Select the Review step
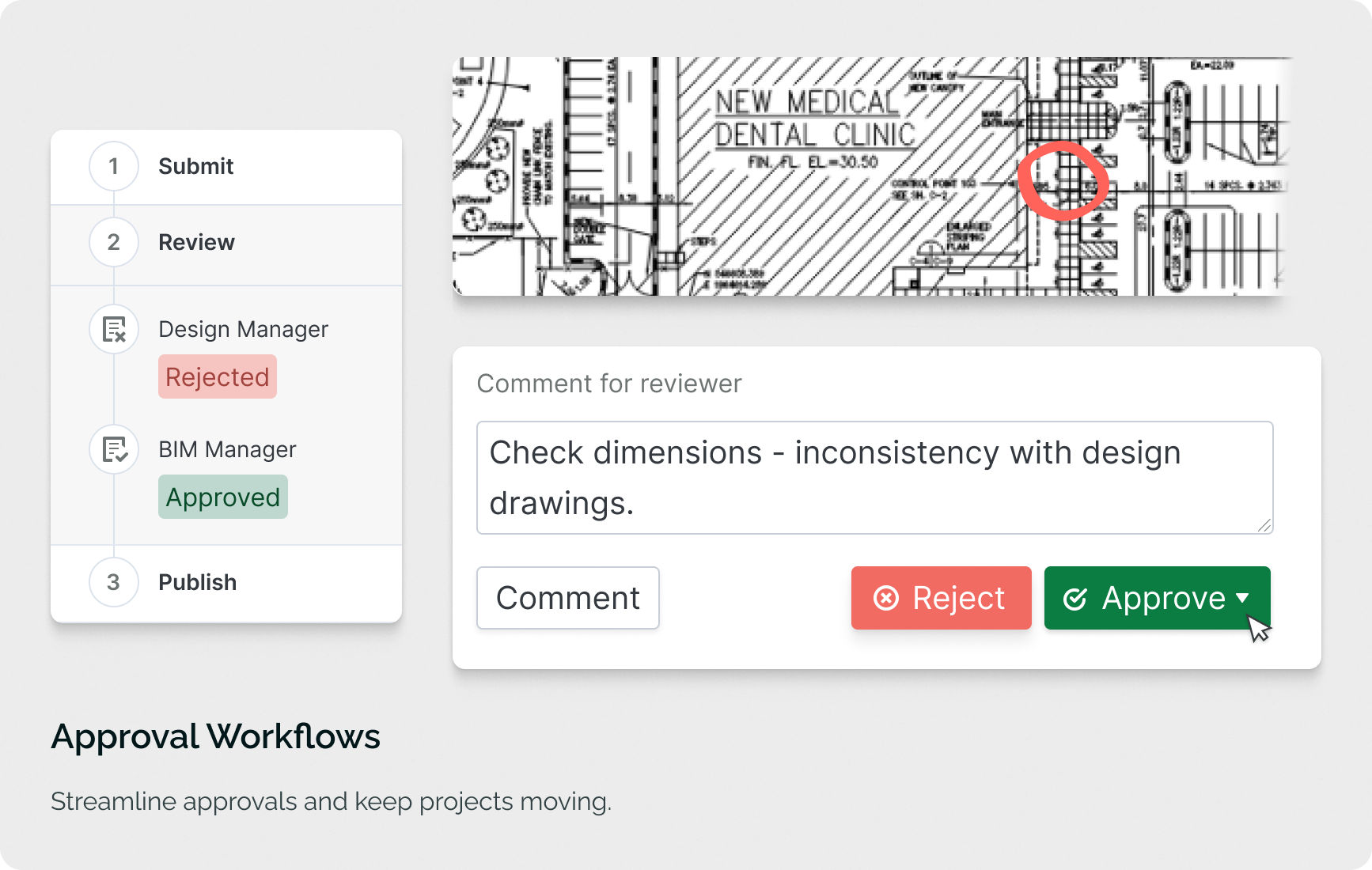This screenshot has width=1372, height=870. pos(196,242)
